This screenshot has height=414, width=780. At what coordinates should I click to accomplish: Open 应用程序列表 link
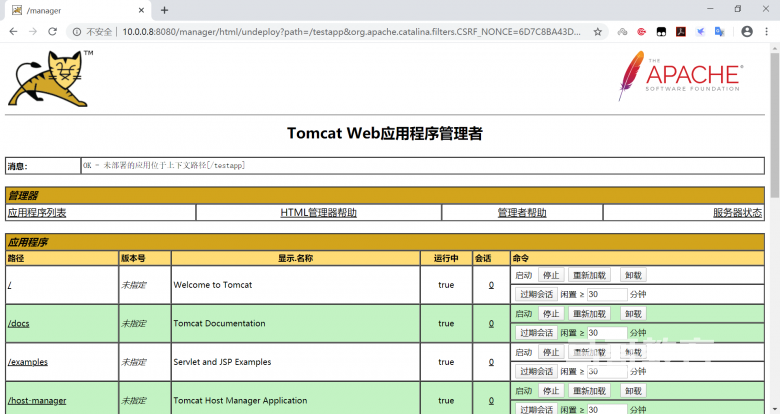(x=37, y=213)
